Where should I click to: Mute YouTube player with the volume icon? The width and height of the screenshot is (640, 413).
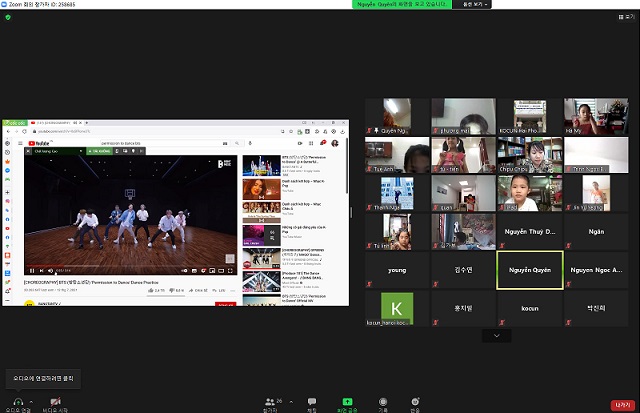click(50, 271)
